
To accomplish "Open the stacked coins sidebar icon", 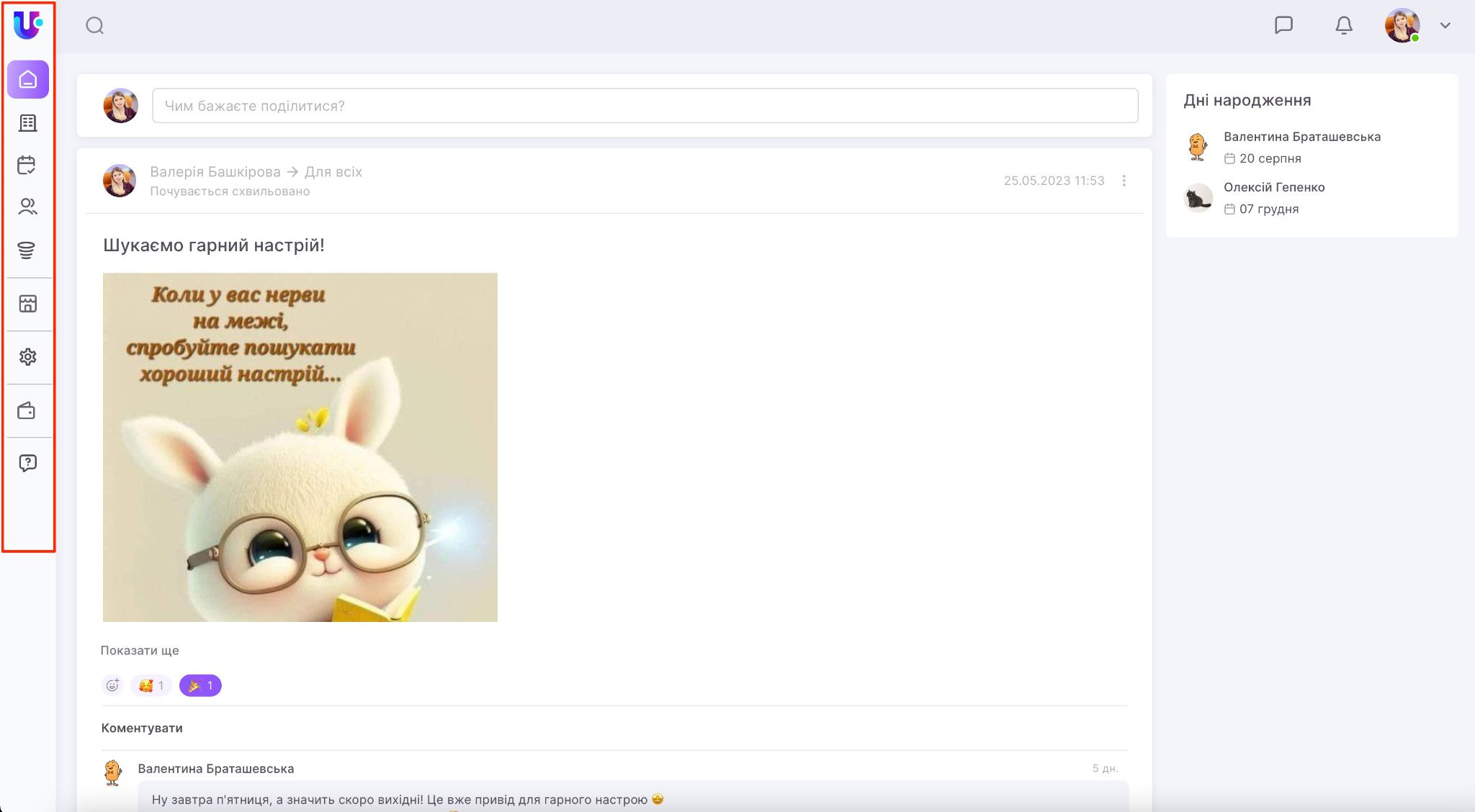I will pos(27,250).
